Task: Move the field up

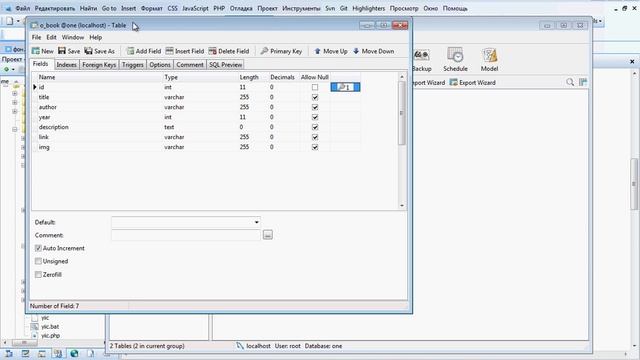Action: click(x=331, y=51)
